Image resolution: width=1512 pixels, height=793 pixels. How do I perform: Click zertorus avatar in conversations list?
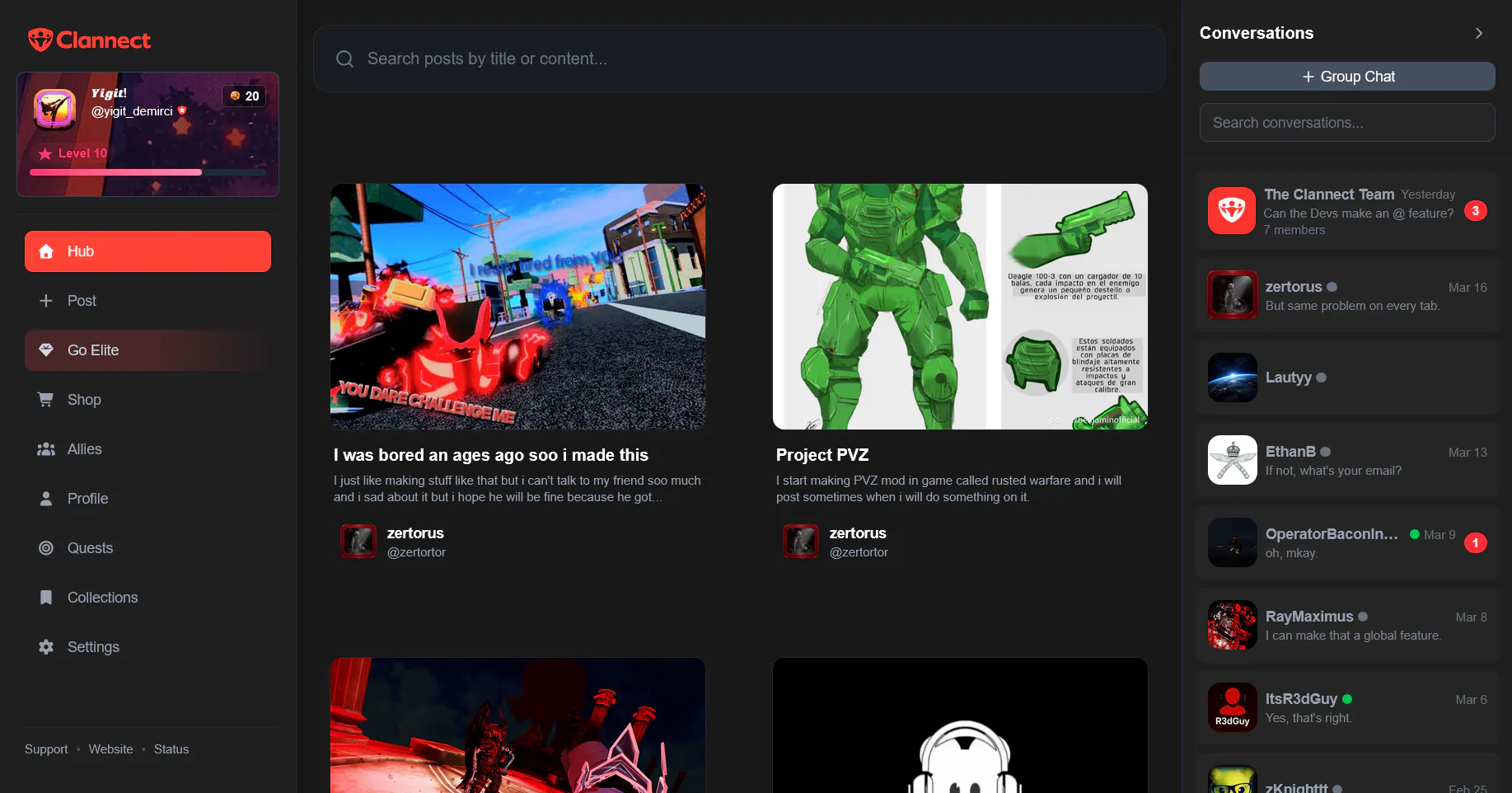(1232, 294)
